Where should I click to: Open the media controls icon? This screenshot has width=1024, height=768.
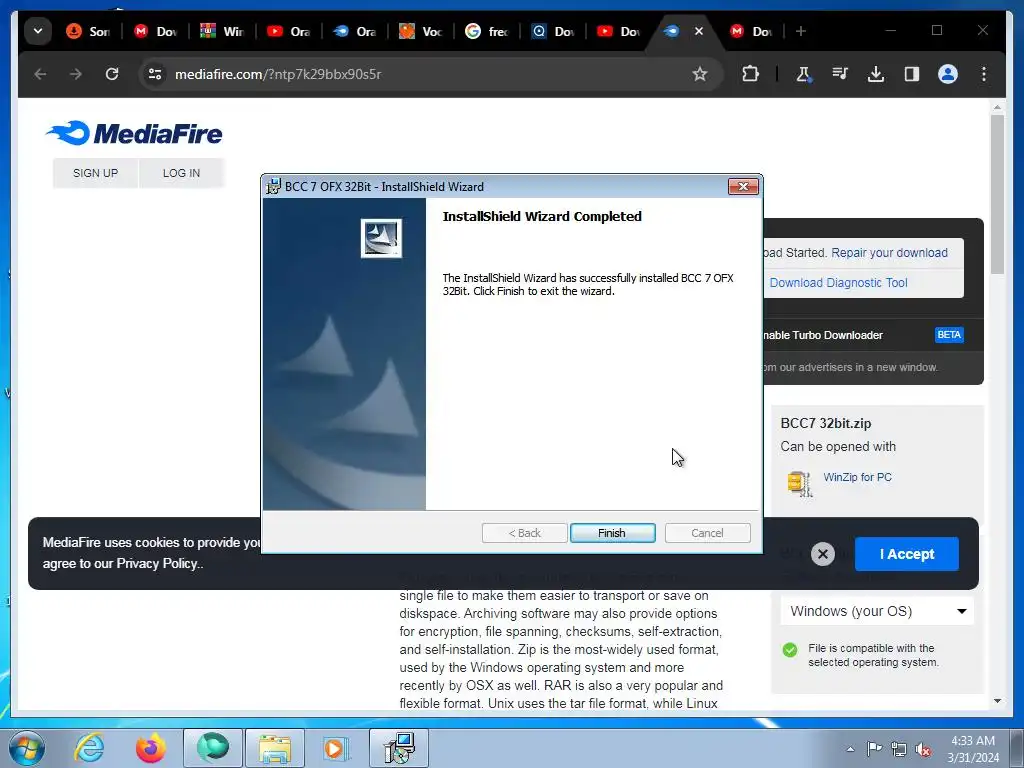click(x=840, y=74)
